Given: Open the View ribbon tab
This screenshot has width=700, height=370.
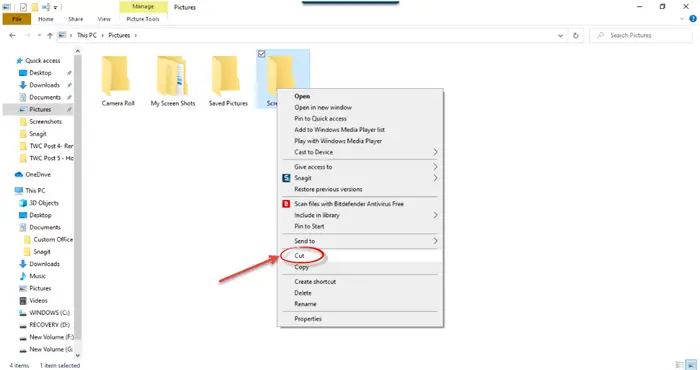Looking at the screenshot, I should [x=104, y=19].
